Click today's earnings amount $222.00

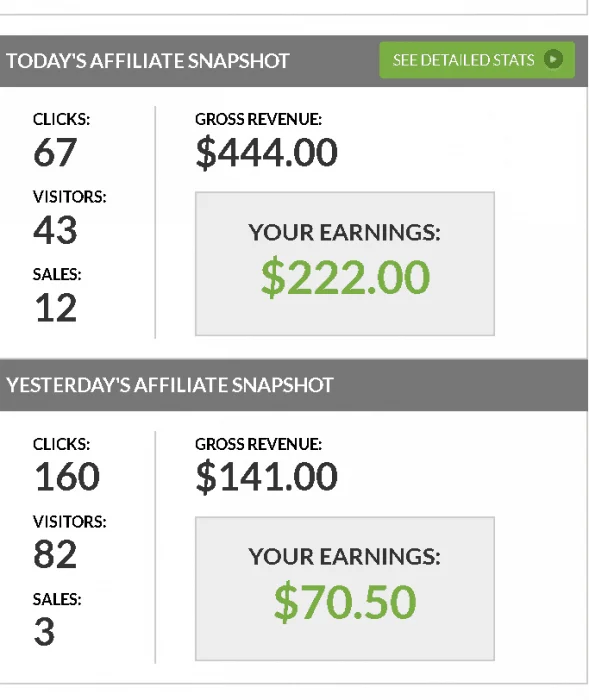345,278
